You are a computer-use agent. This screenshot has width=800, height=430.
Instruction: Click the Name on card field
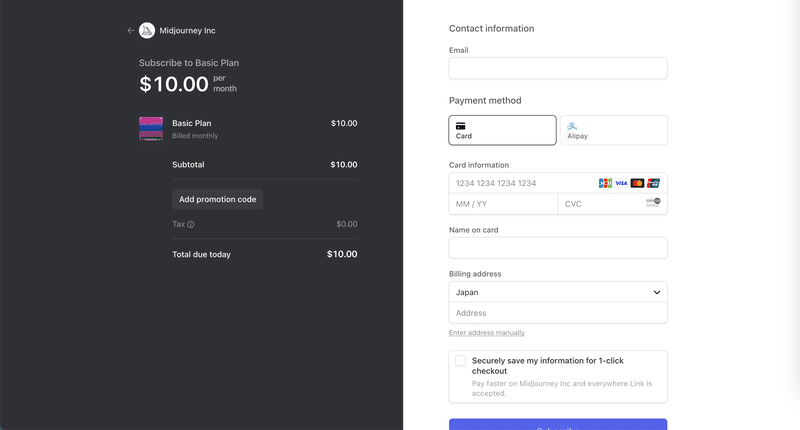pyautogui.click(x=558, y=248)
